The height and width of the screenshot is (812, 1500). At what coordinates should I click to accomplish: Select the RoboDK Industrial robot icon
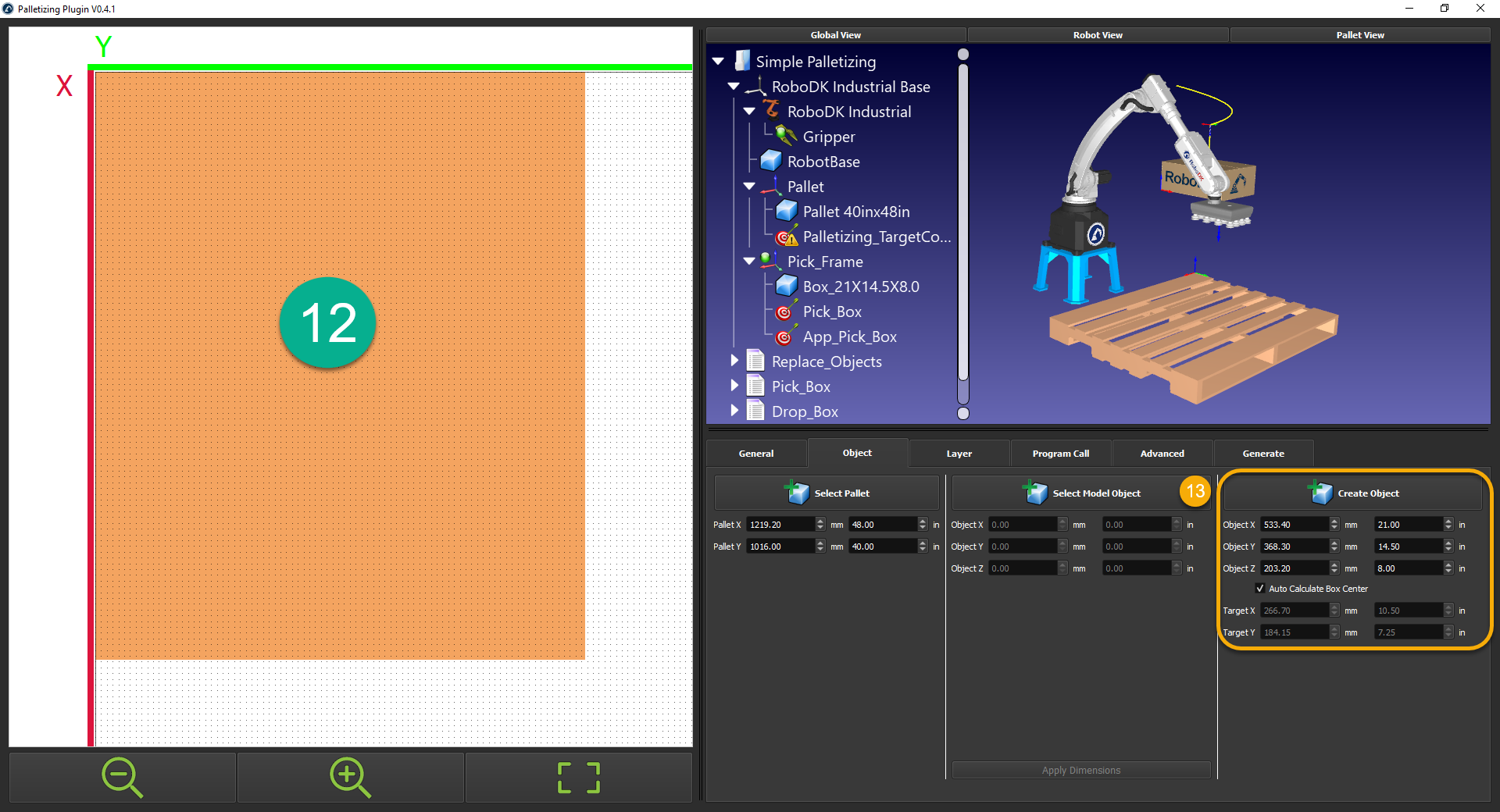tap(771, 111)
